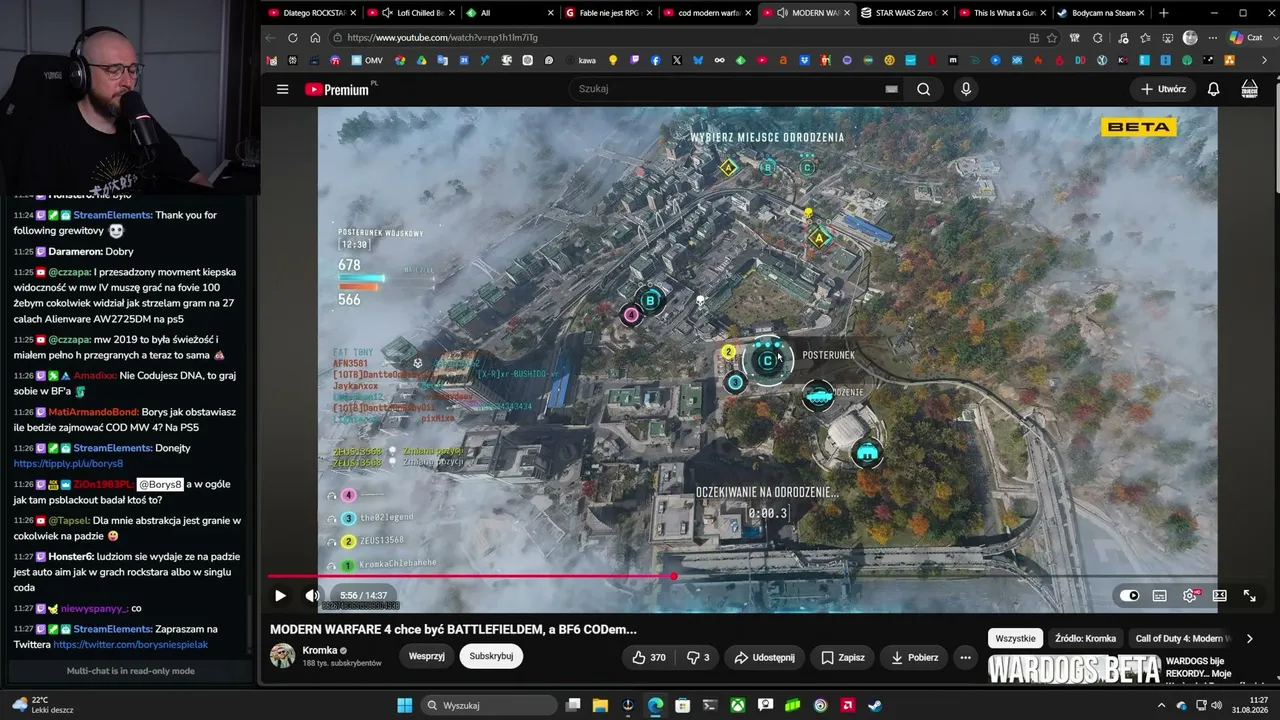Mute the video volume
This screenshot has width=1280, height=720.
(x=312, y=595)
